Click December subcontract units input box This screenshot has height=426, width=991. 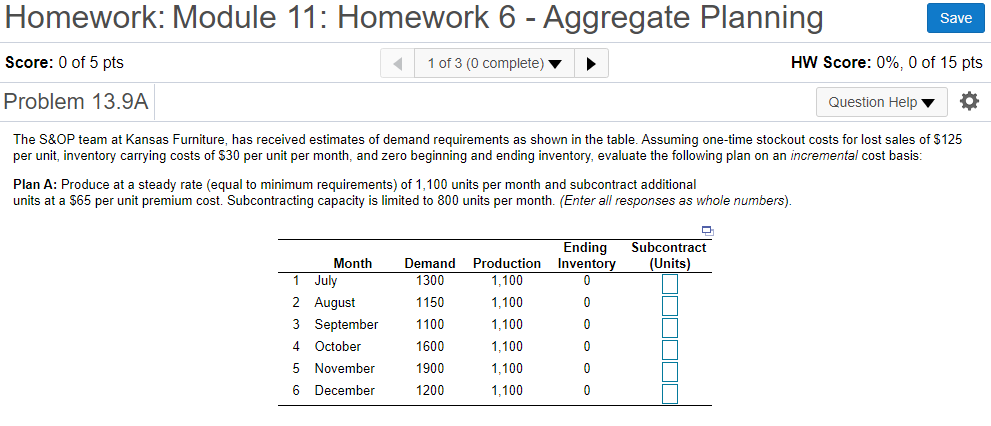pos(670,394)
